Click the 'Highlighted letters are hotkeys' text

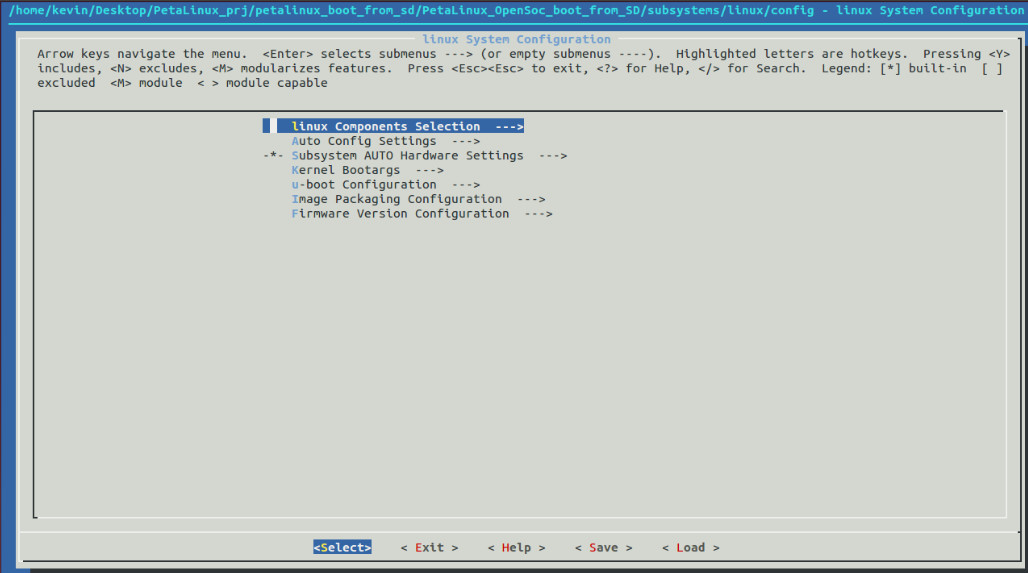click(792, 54)
